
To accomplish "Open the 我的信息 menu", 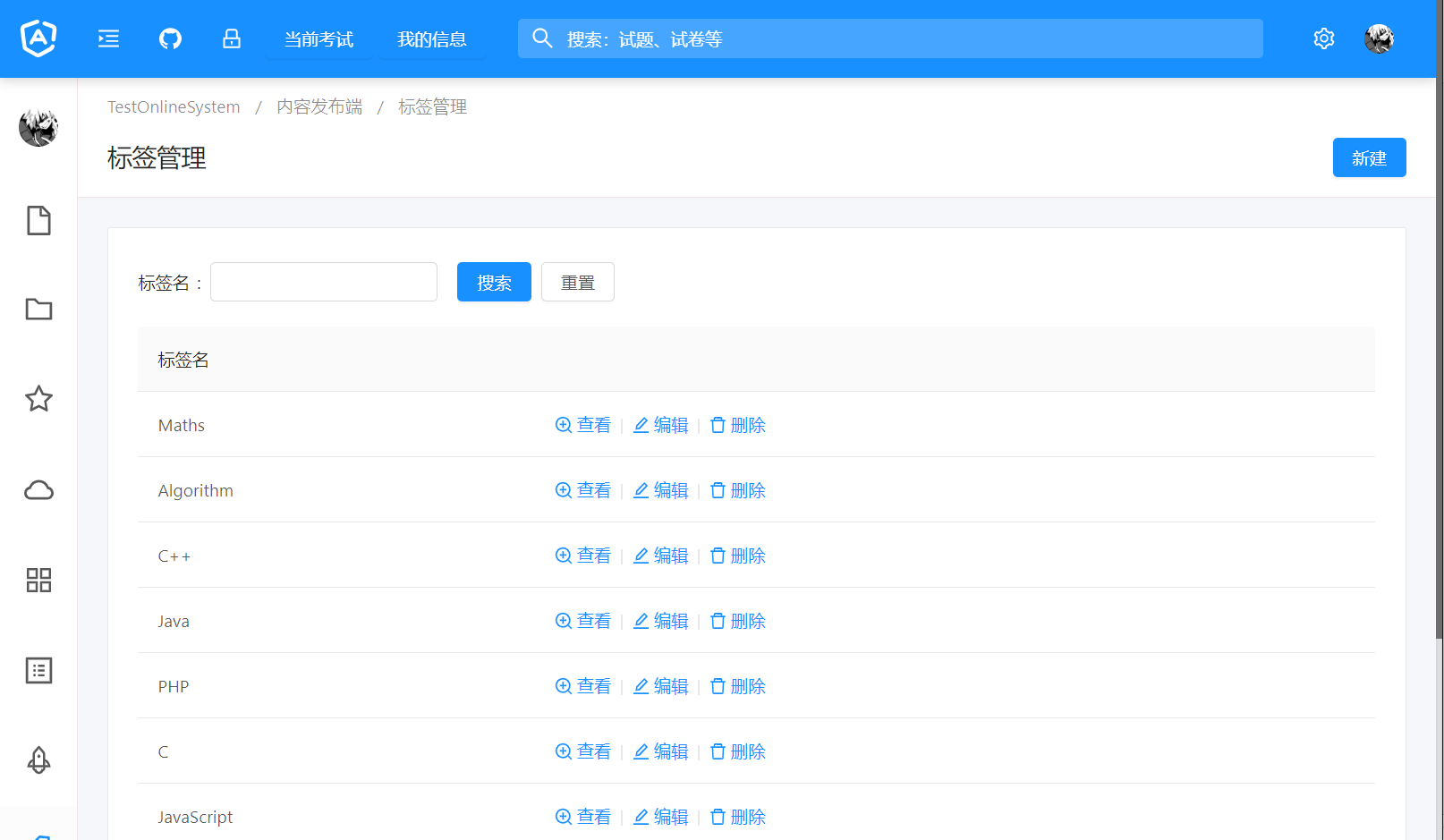I will click(431, 39).
